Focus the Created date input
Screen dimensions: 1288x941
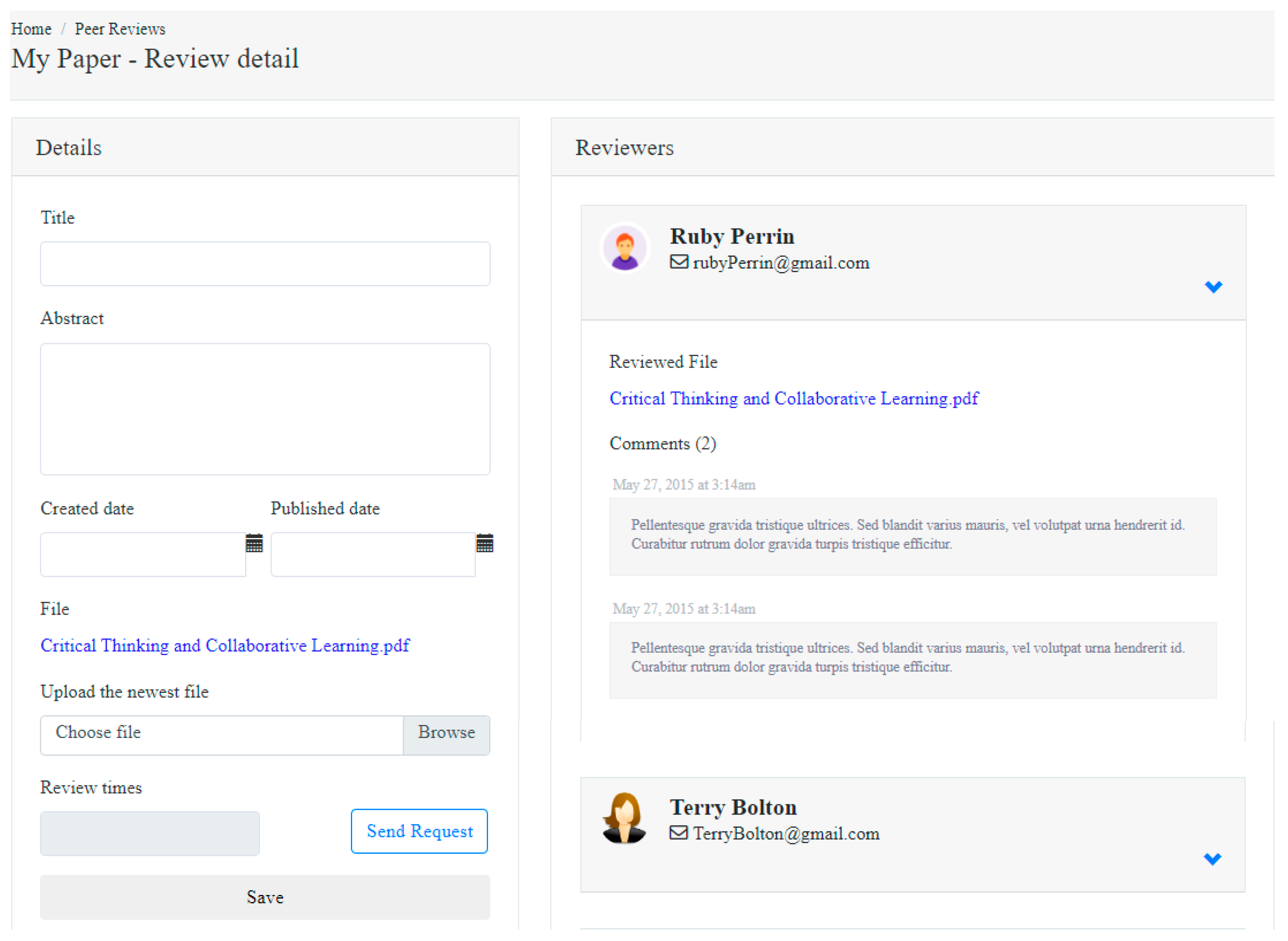pos(143,554)
